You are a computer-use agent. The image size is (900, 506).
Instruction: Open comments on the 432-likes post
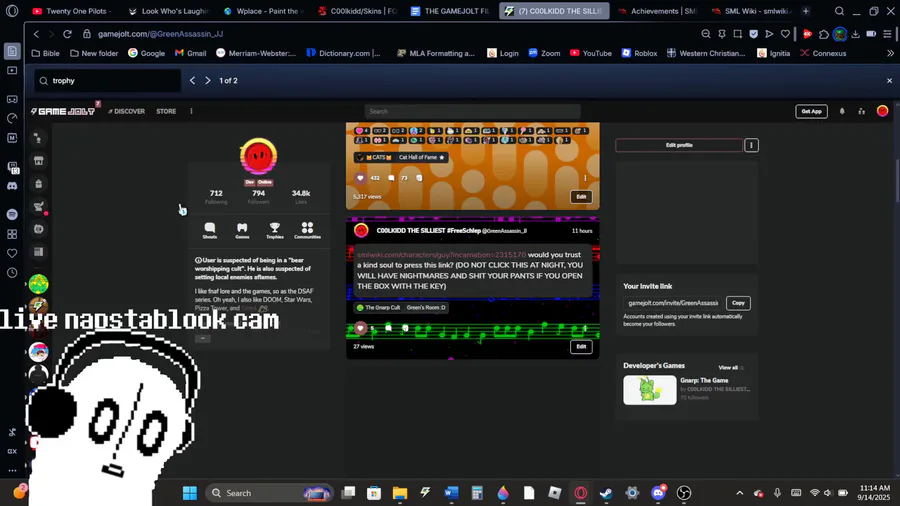[x=391, y=178]
